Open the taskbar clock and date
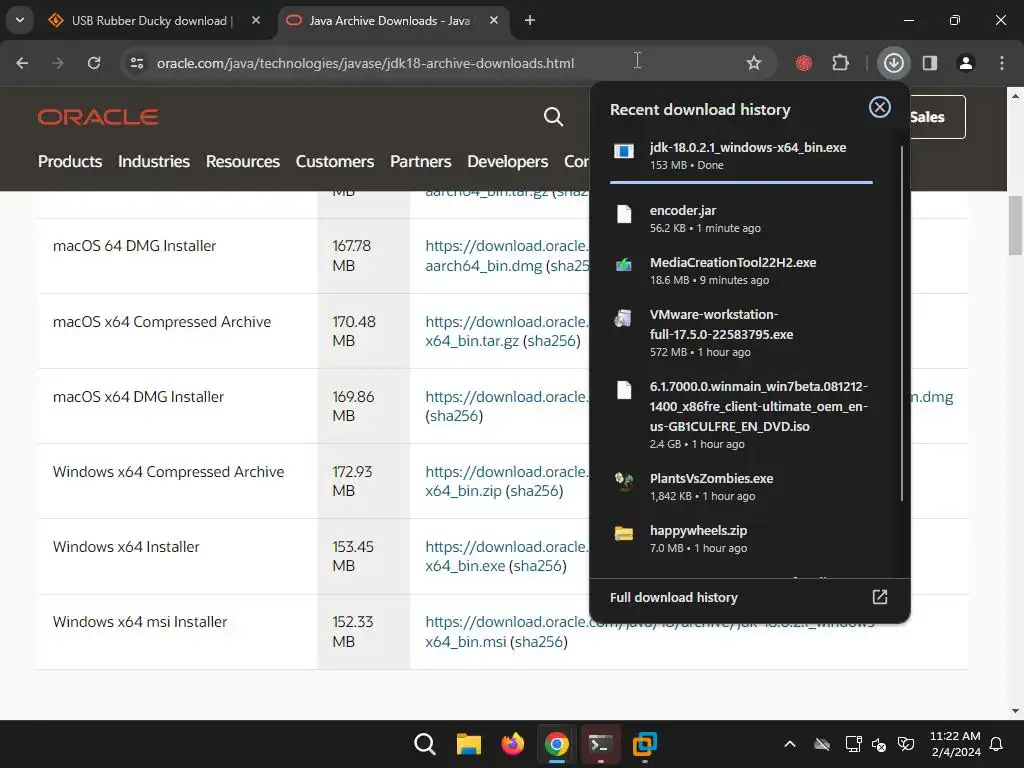The height and width of the screenshot is (768, 1024). [955, 744]
